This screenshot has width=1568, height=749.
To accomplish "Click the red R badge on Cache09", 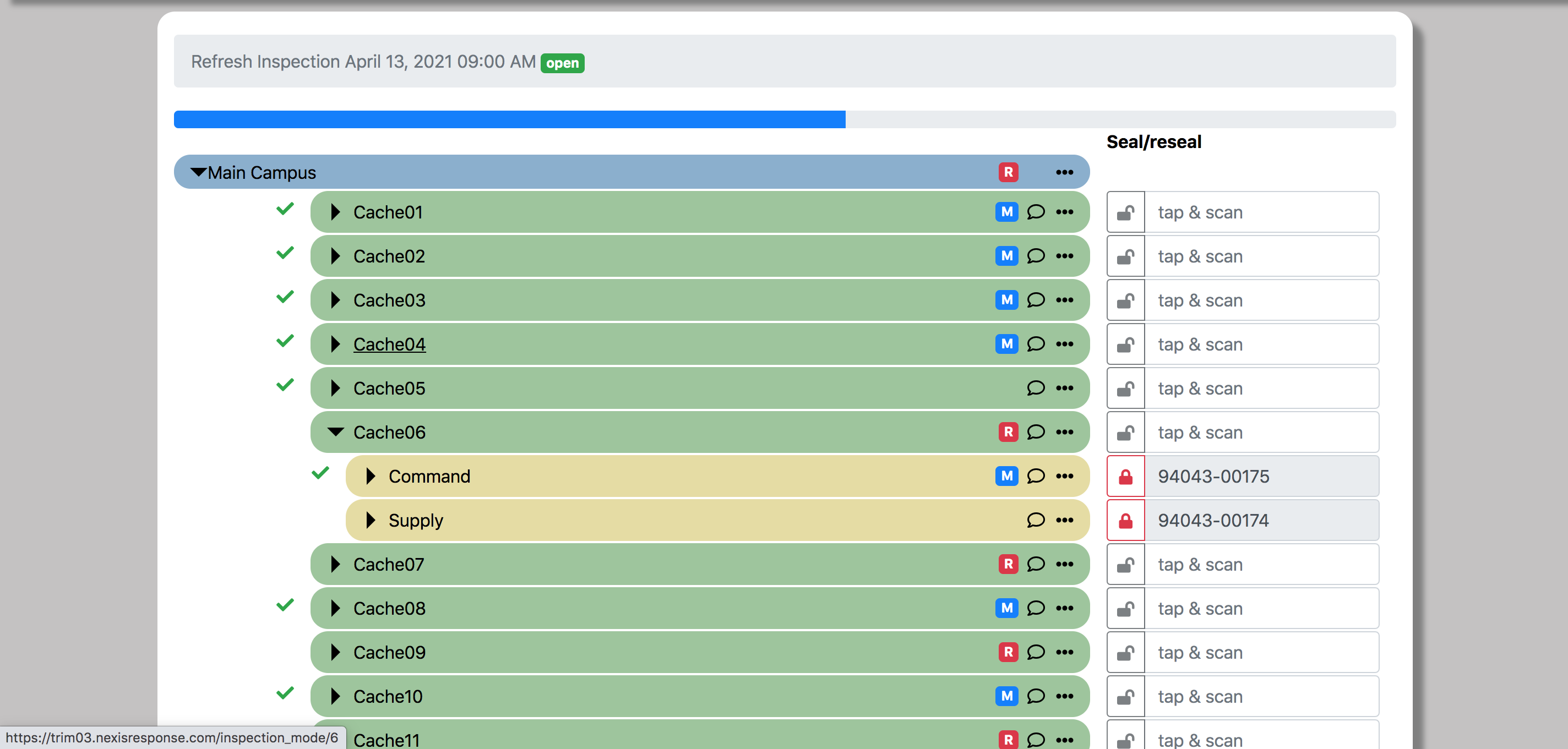I will pos(1008,652).
